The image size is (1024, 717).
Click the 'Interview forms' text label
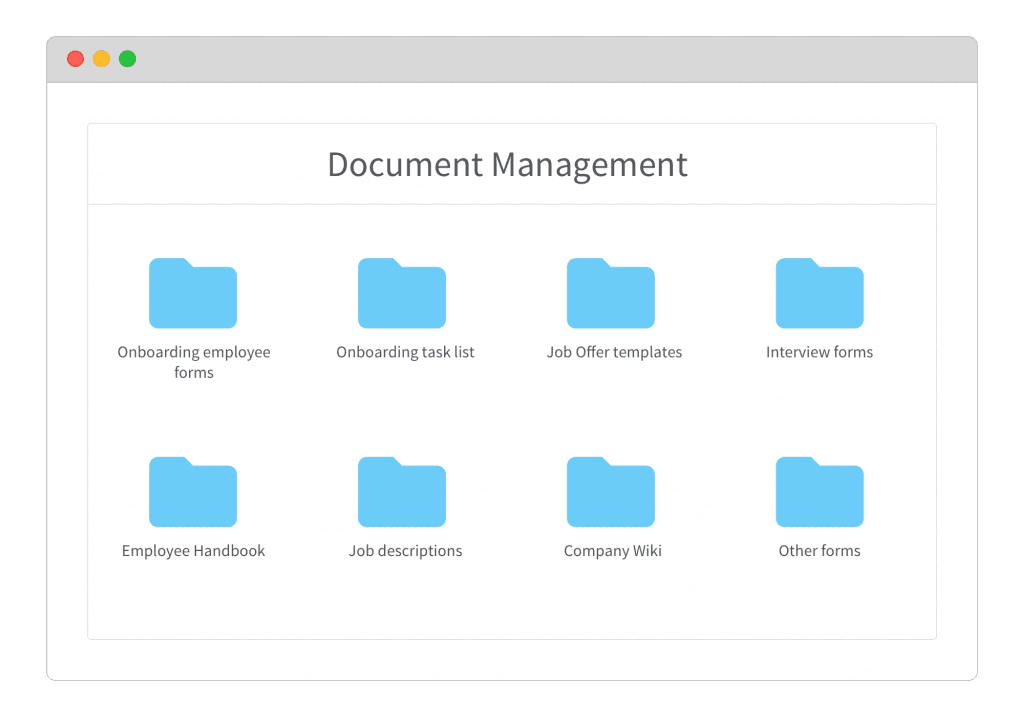(x=819, y=352)
